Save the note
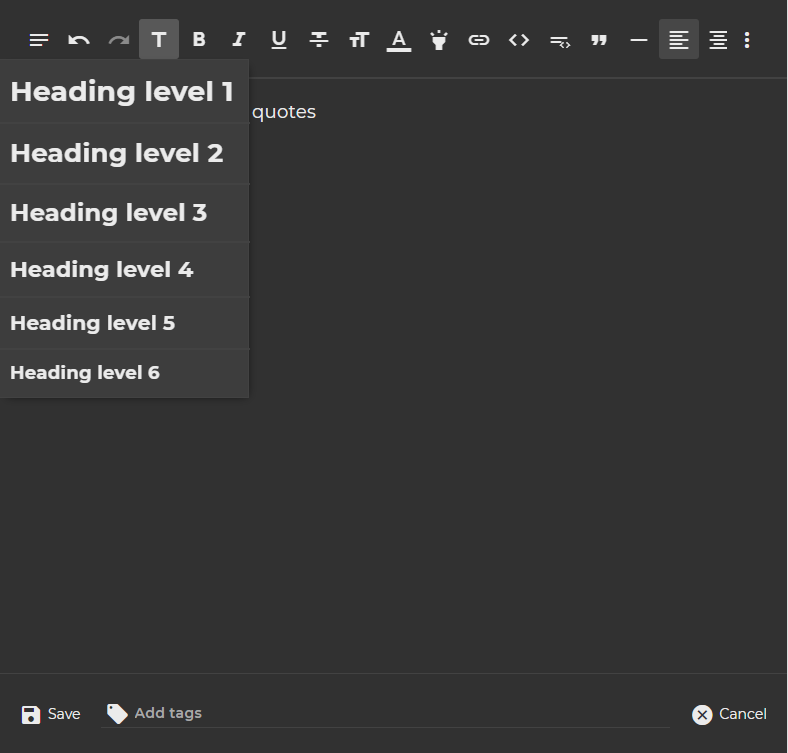788x753 pixels. [x=51, y=714]
